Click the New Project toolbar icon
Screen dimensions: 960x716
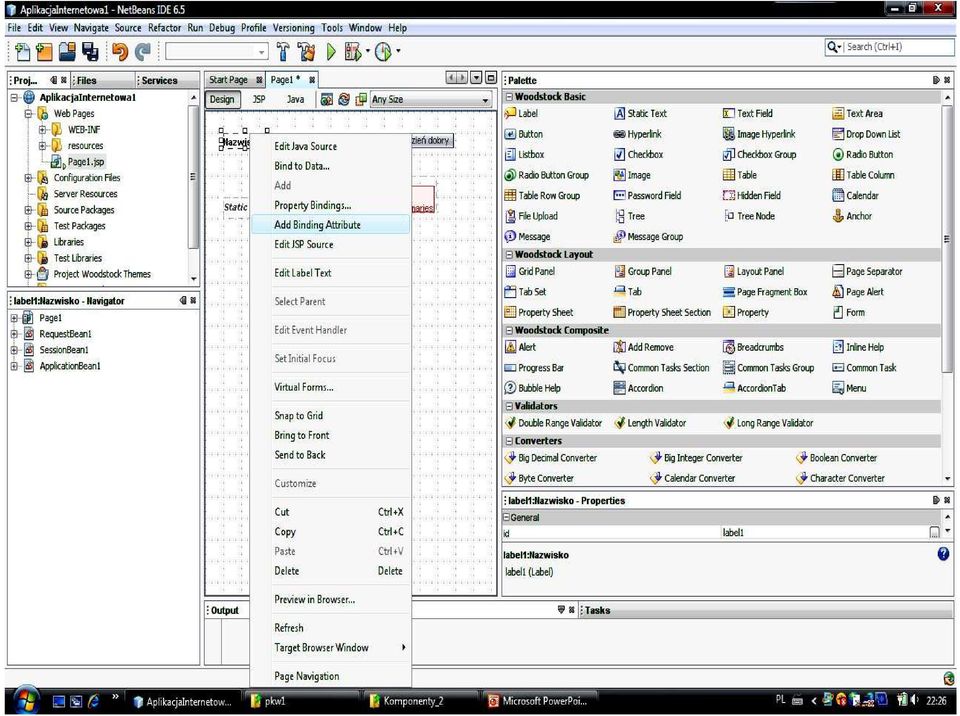pos(44,52)
